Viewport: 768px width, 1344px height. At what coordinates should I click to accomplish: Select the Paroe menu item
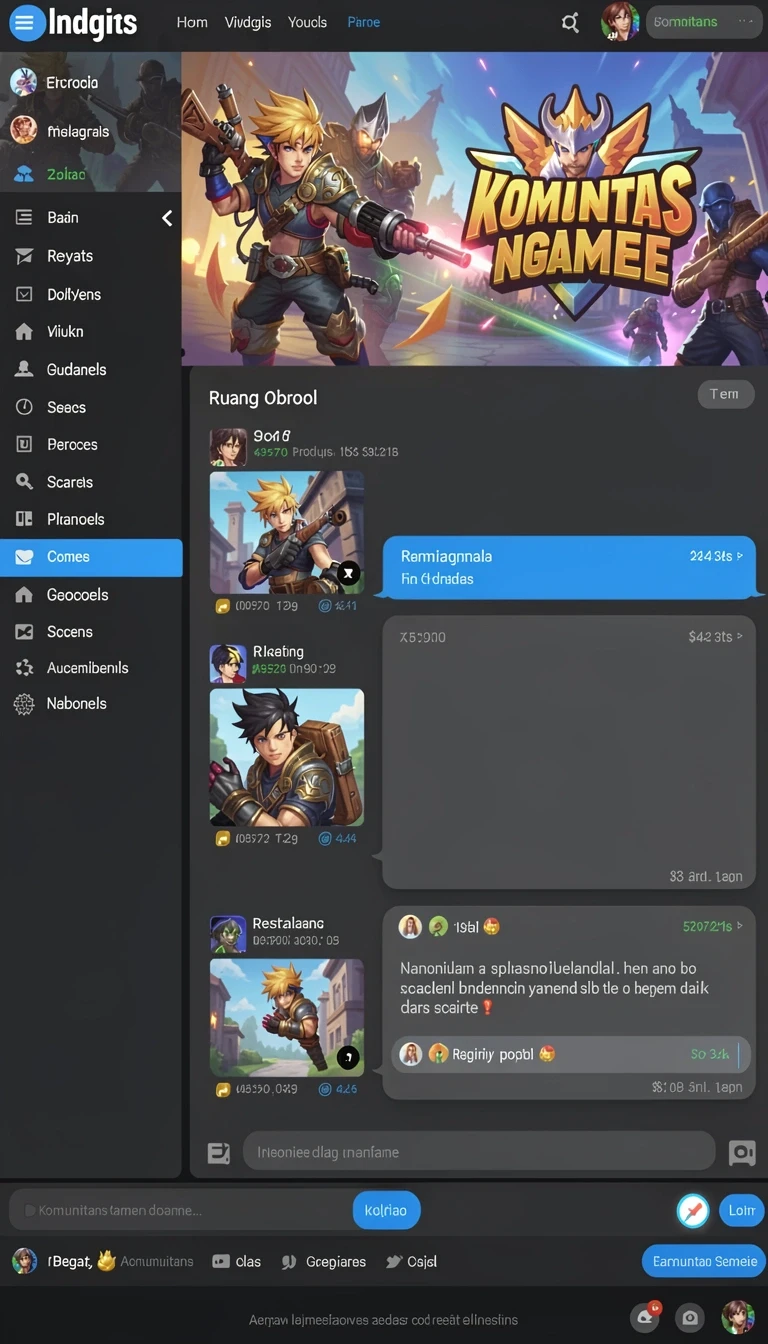tap(364, 22)
